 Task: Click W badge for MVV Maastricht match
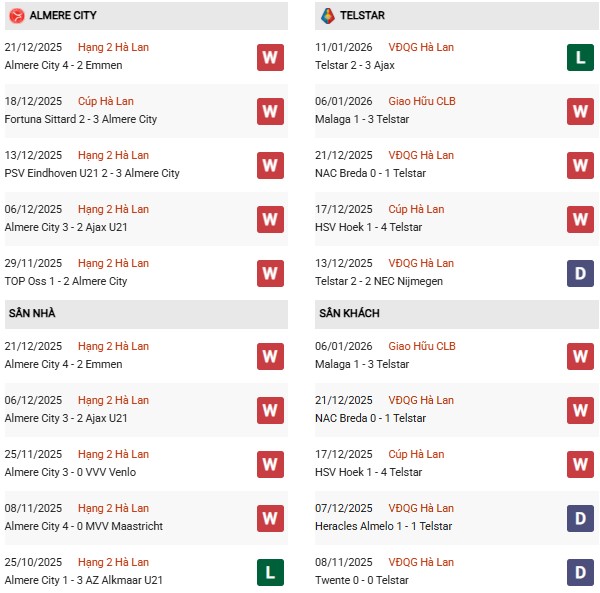(x=269, y=519)
